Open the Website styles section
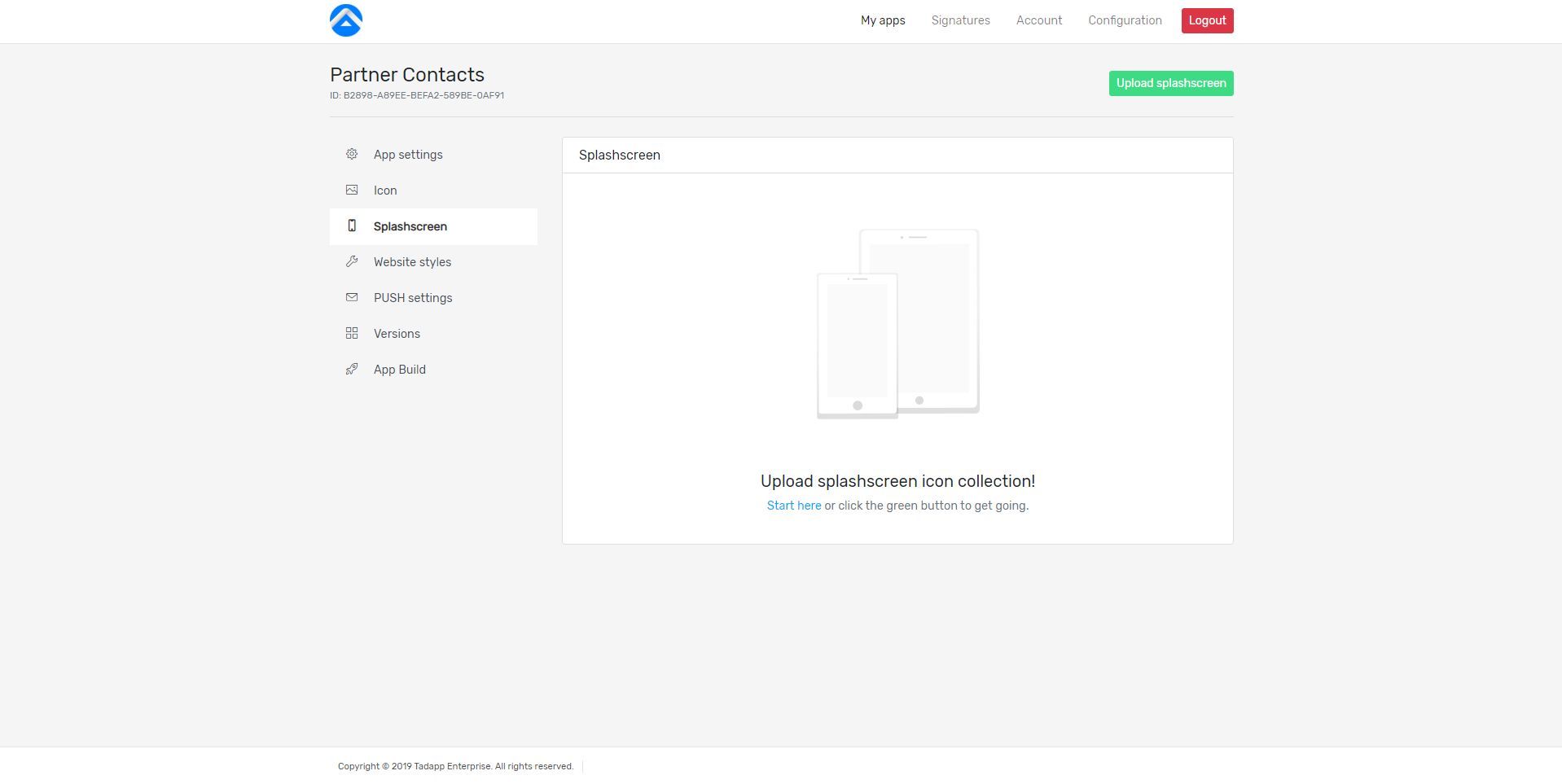This screenshot has width=1562, height=784. tap(412, 262)
